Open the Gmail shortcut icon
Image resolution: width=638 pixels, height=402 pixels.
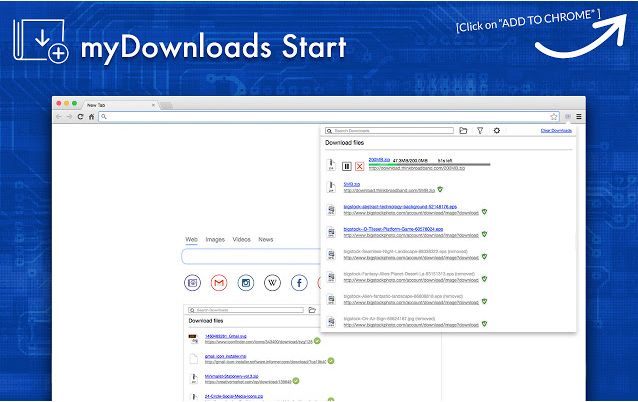point(219,282)
